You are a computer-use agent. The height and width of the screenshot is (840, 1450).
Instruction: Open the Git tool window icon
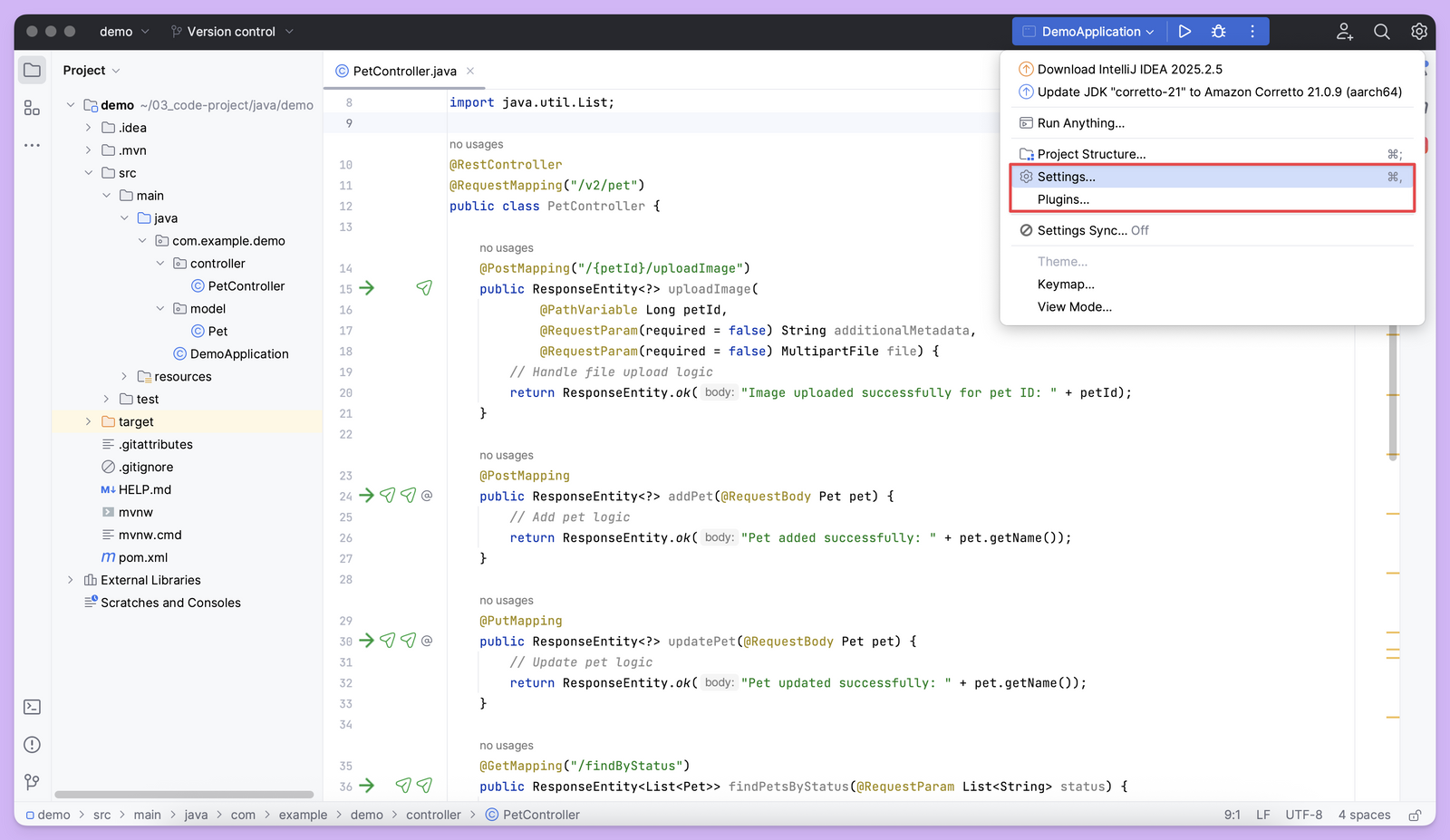(x=32, y=782)
